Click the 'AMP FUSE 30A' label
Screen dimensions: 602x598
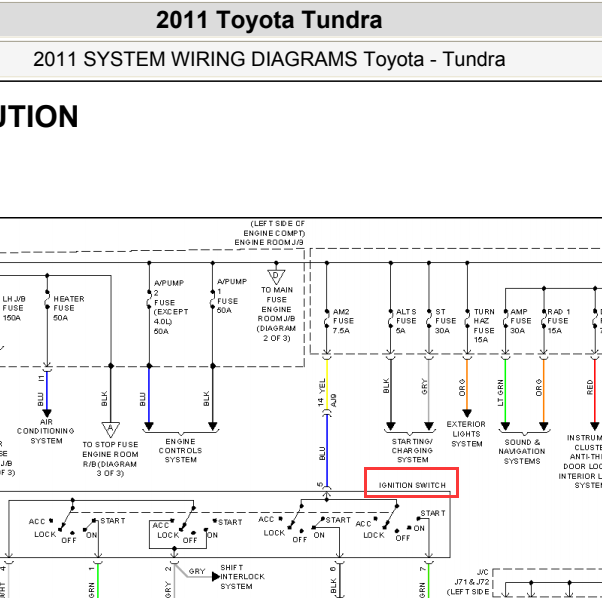pos(520,321)
